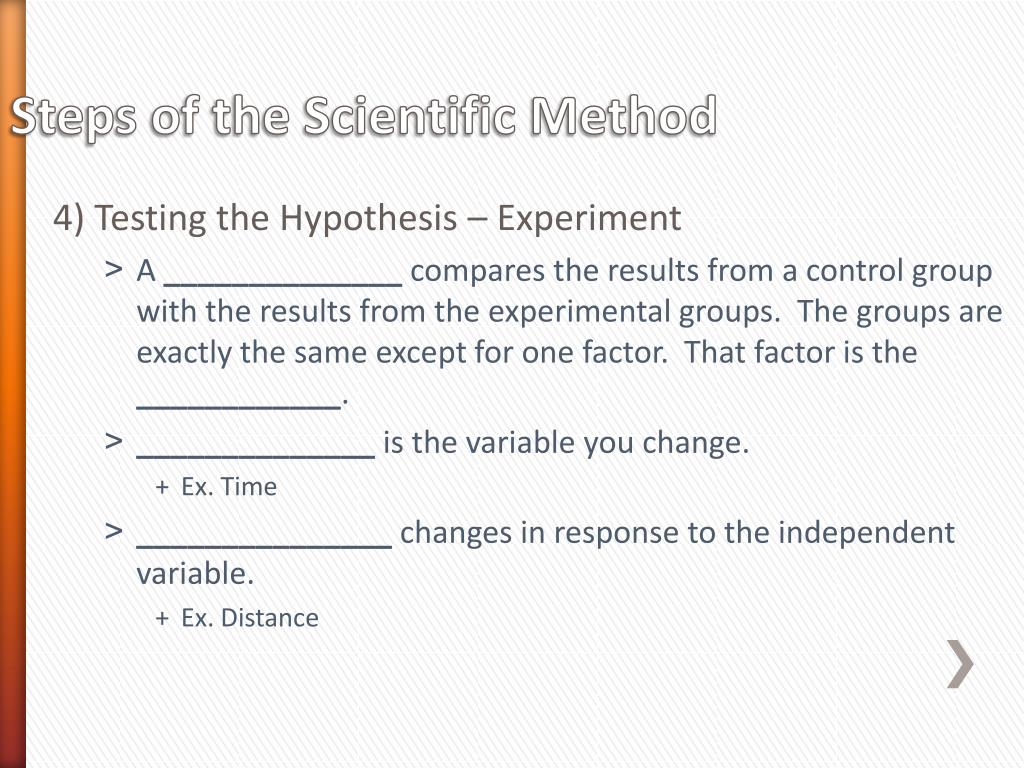This screenshot has height=768, width=1024.
Task: Click the plus sign beside 'Ex. Time'
Action: point(162,488)
